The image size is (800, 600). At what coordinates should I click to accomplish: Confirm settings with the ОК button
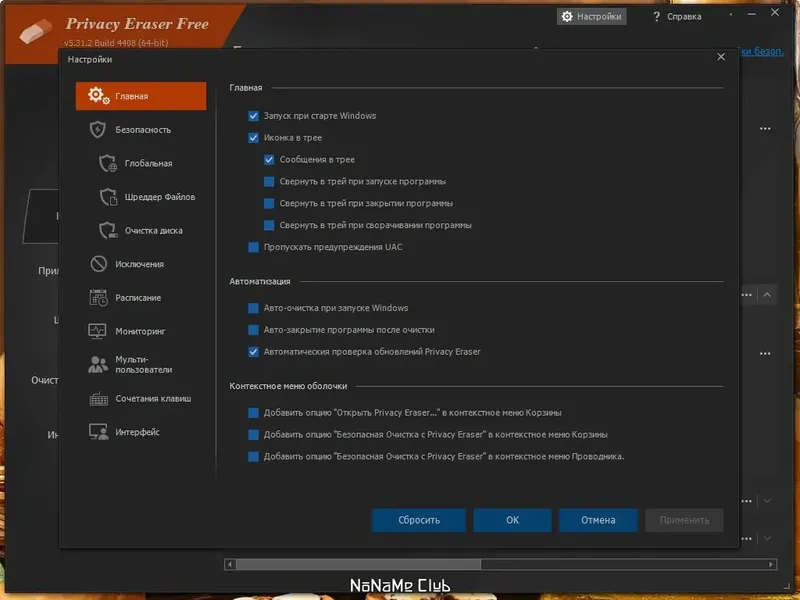(x=512, y=520)
